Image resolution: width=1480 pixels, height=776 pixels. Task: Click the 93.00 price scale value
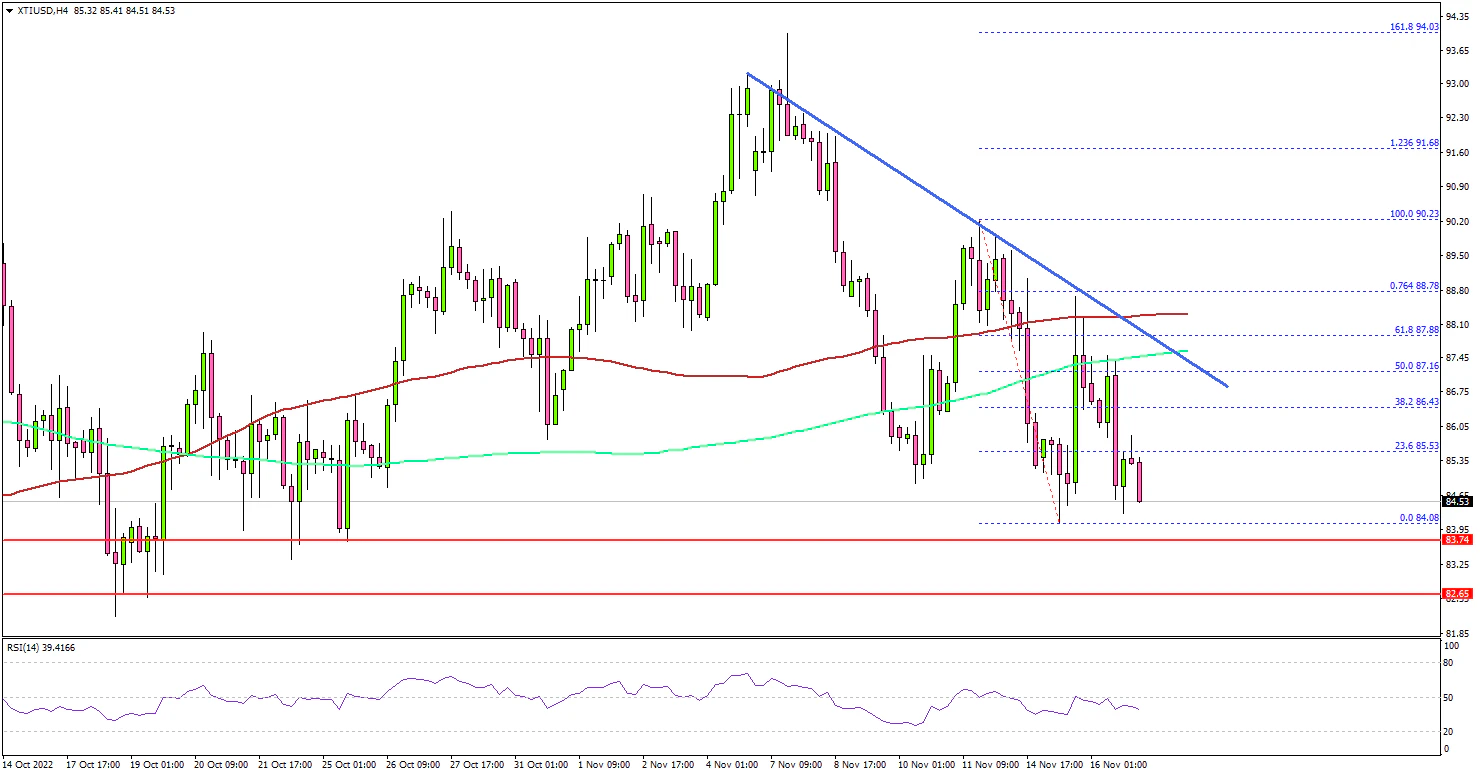coord(1456,83)
